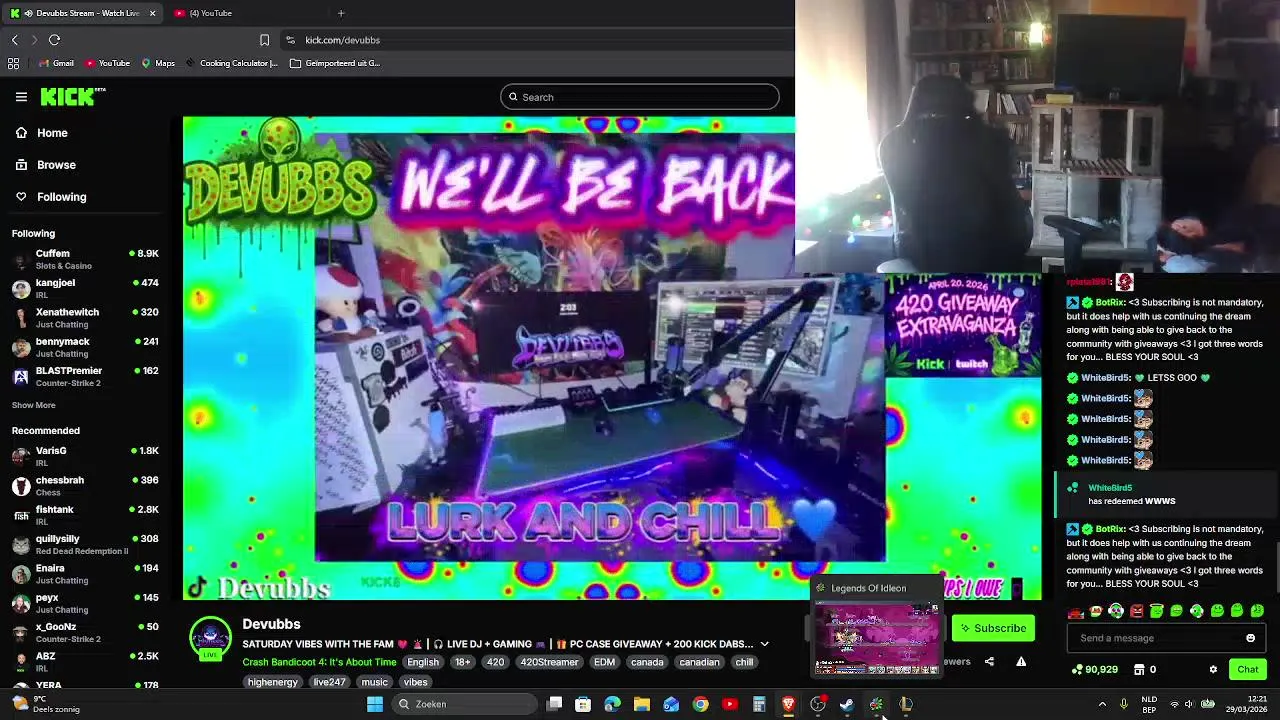Open the chat shop icon

(x=1139, y=669)
